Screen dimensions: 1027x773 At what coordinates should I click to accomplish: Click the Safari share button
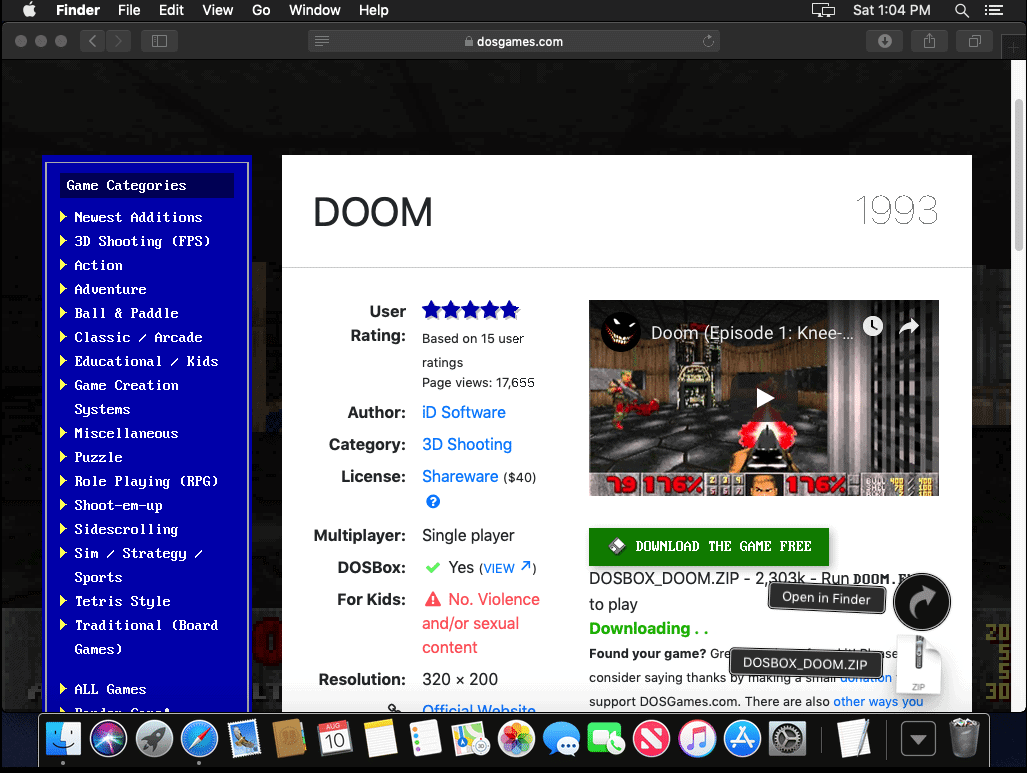click(929, 41)
